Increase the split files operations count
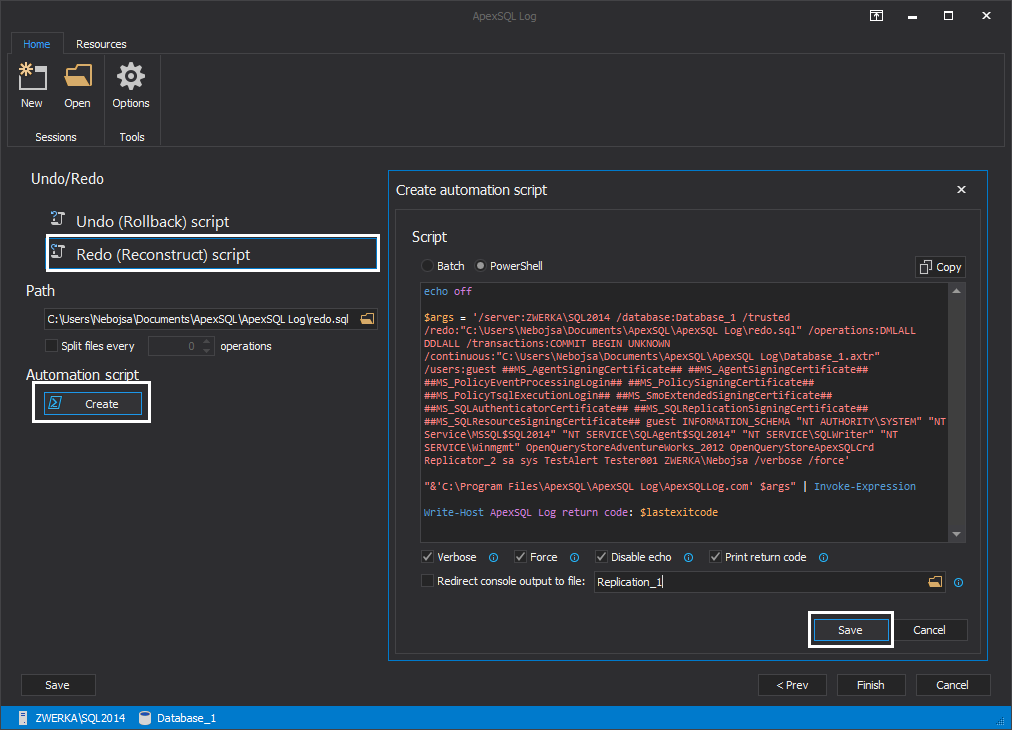 coord(207,341)
